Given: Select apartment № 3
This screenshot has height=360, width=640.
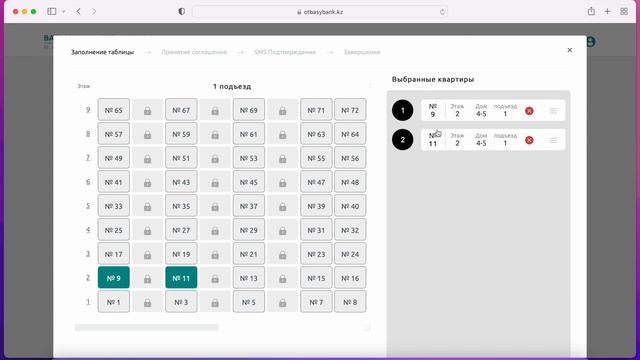Looking at the screenshot, I should (x=181, y=302).
